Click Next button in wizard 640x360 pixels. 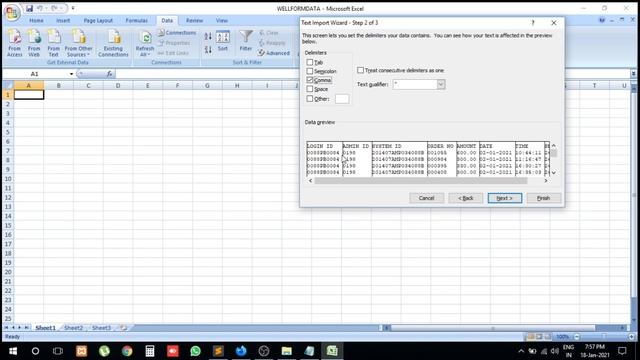click(x=504, y=198)
